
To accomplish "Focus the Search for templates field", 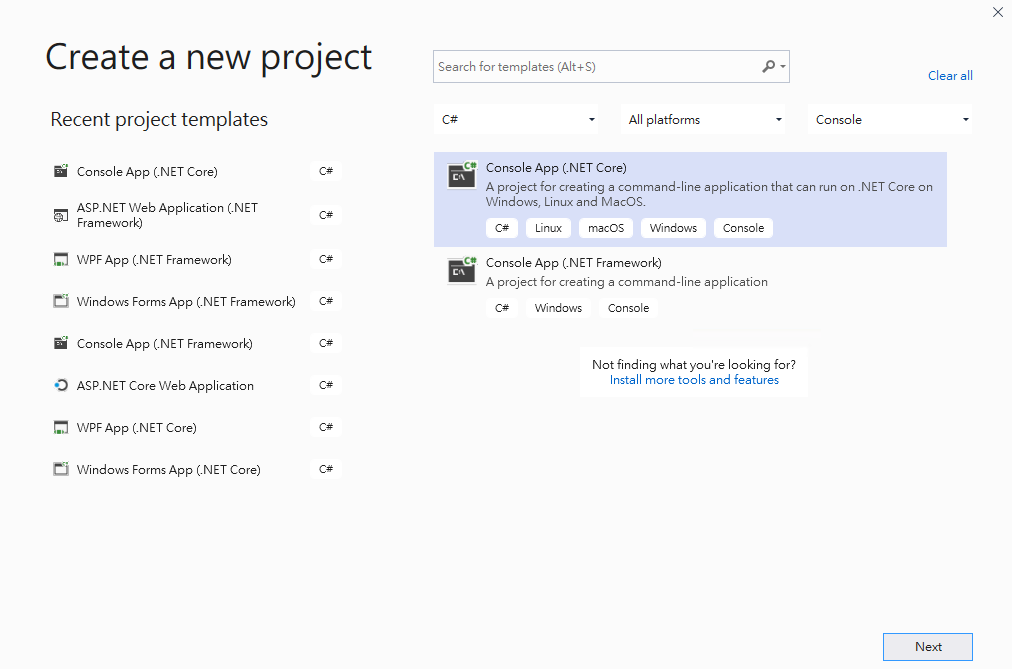I will [611, 66].
